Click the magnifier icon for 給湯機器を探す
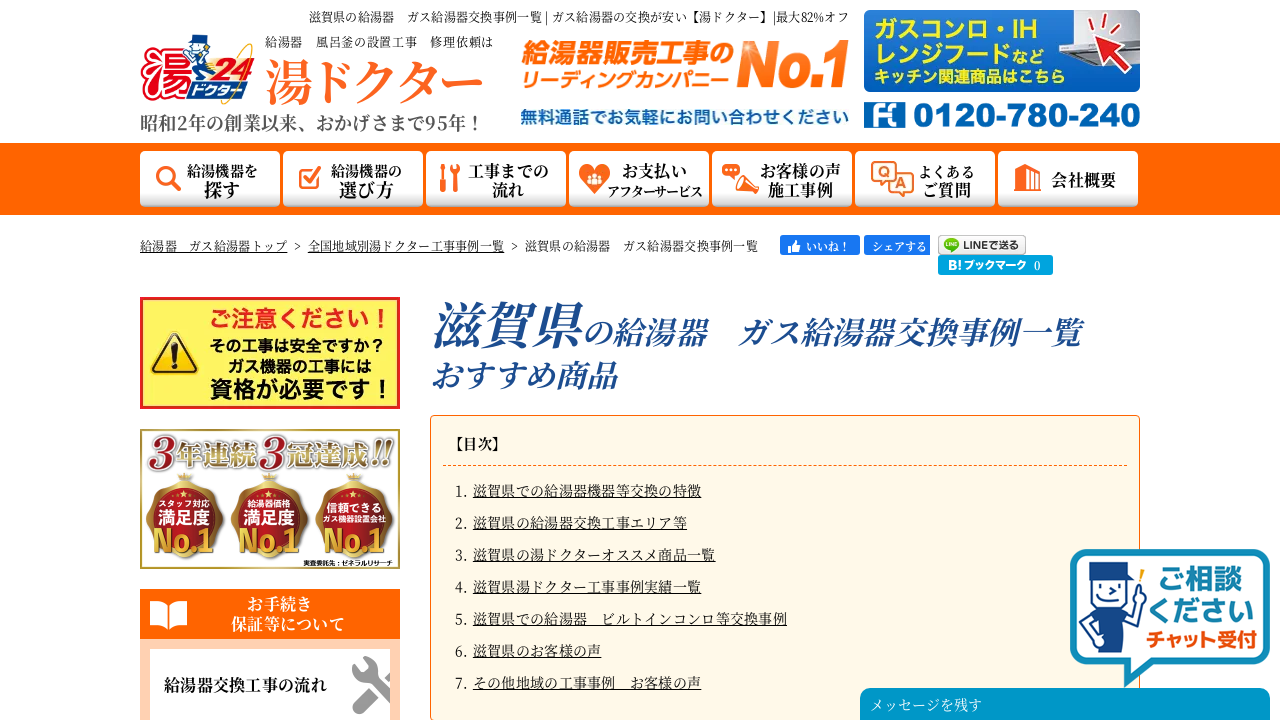 (x=168, y=179)
